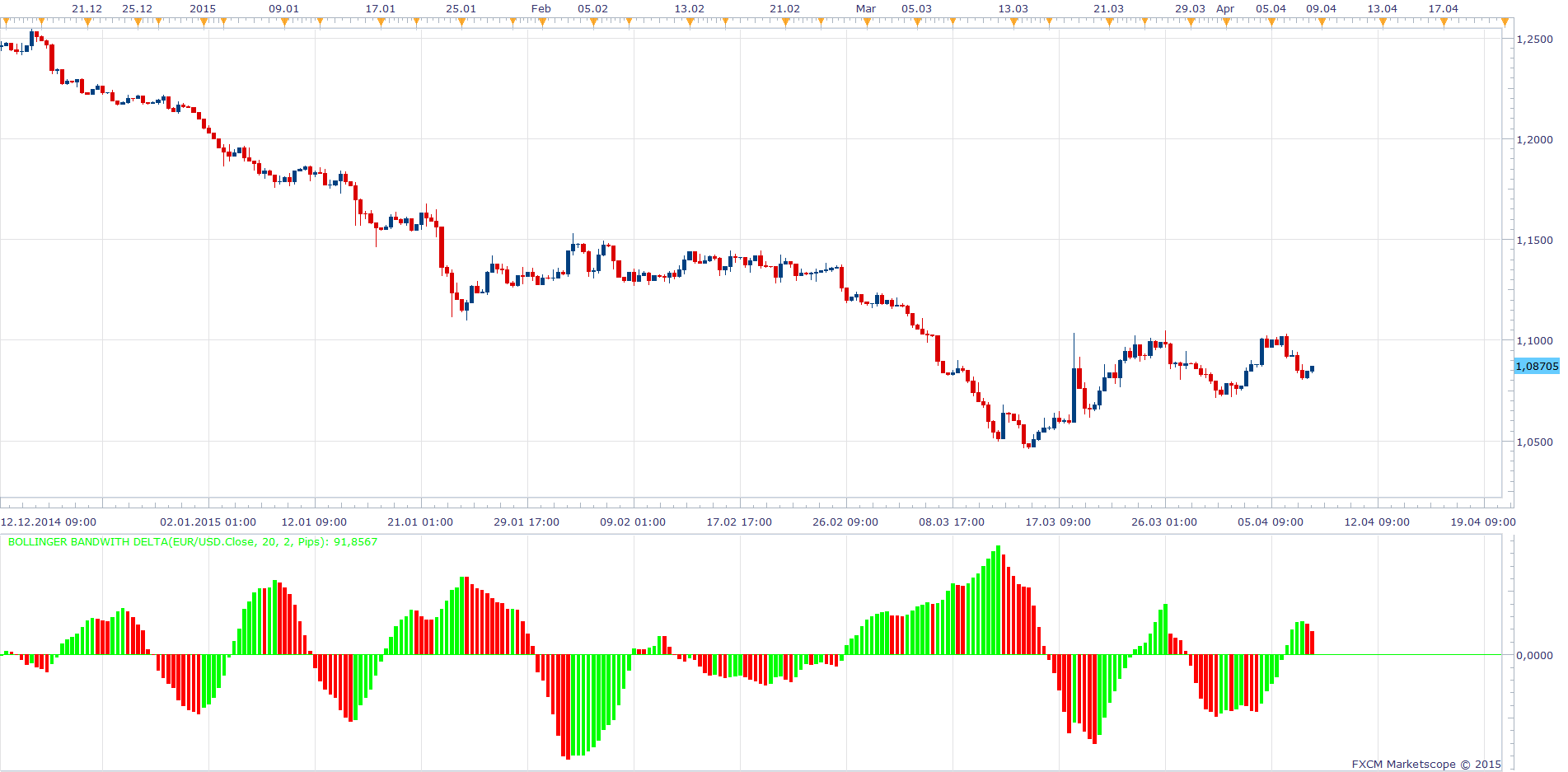Click the orange marker under the 09.01 date
Image resolution: width=1568 pixels, height=772 pixels.
click(x=284, y=22)
